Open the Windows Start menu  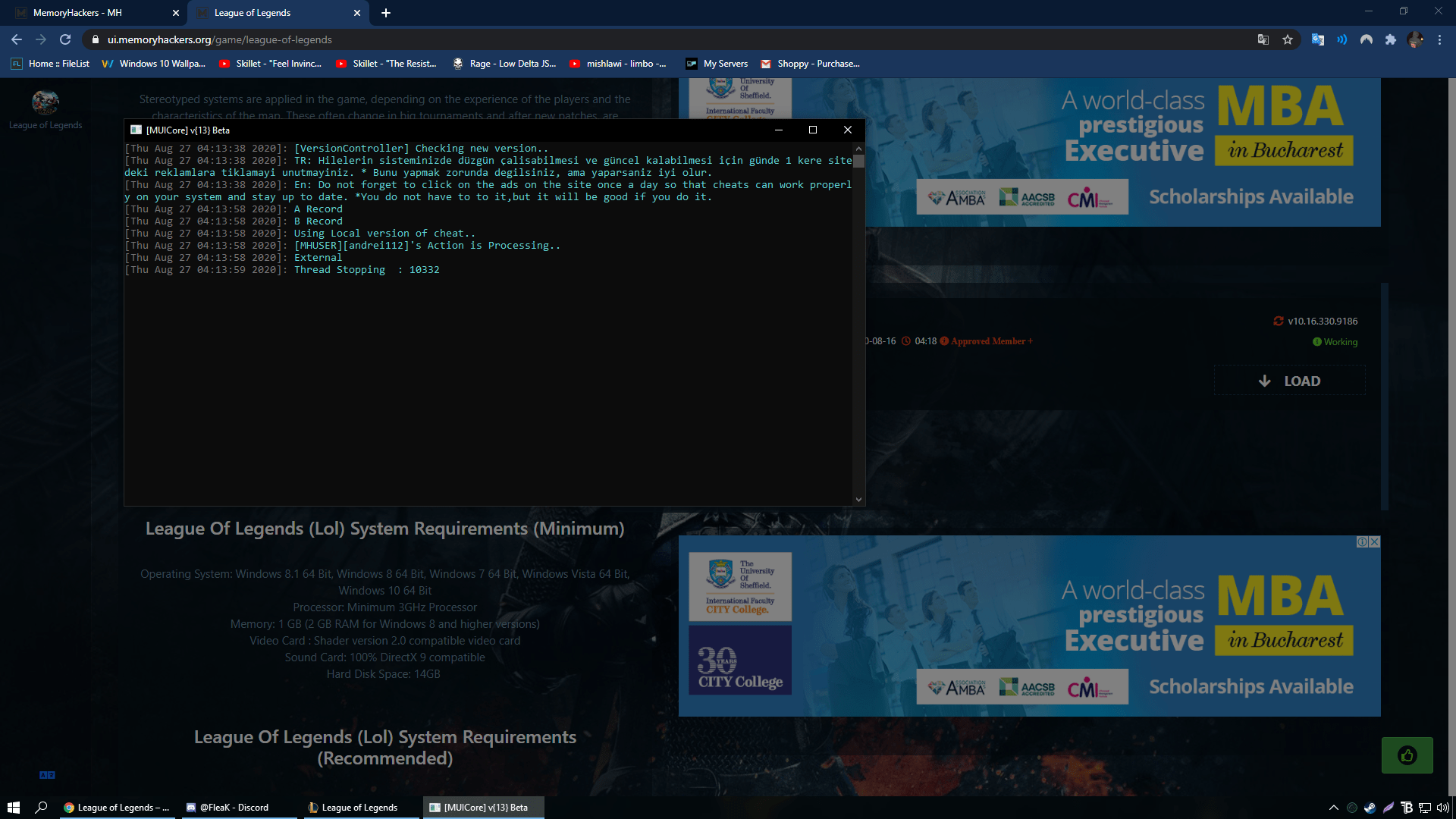(x=14, y=808)
